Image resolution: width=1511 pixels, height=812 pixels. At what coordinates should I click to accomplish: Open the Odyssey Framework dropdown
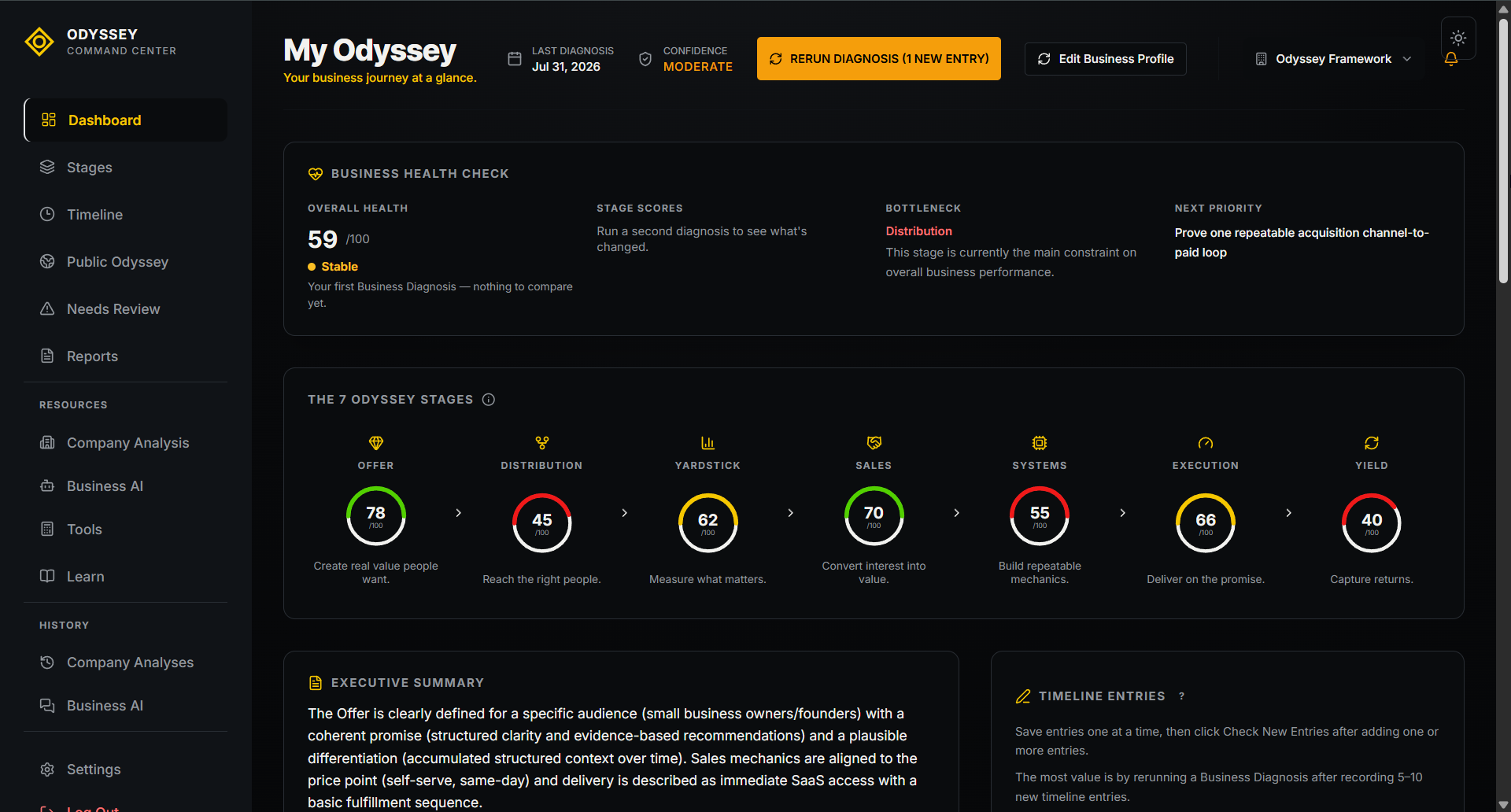point(1333,59)
